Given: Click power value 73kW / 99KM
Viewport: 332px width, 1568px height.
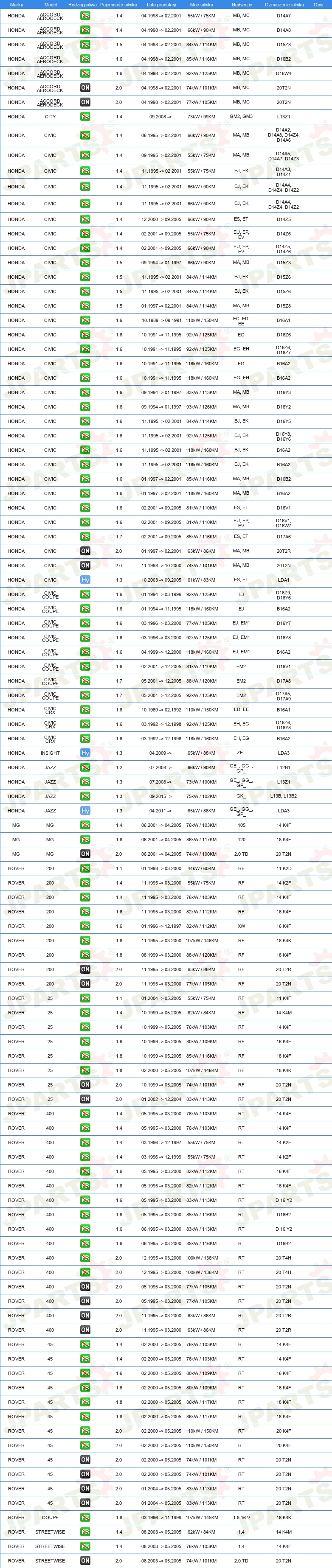Looking at the screenshot, I should 202,117.
